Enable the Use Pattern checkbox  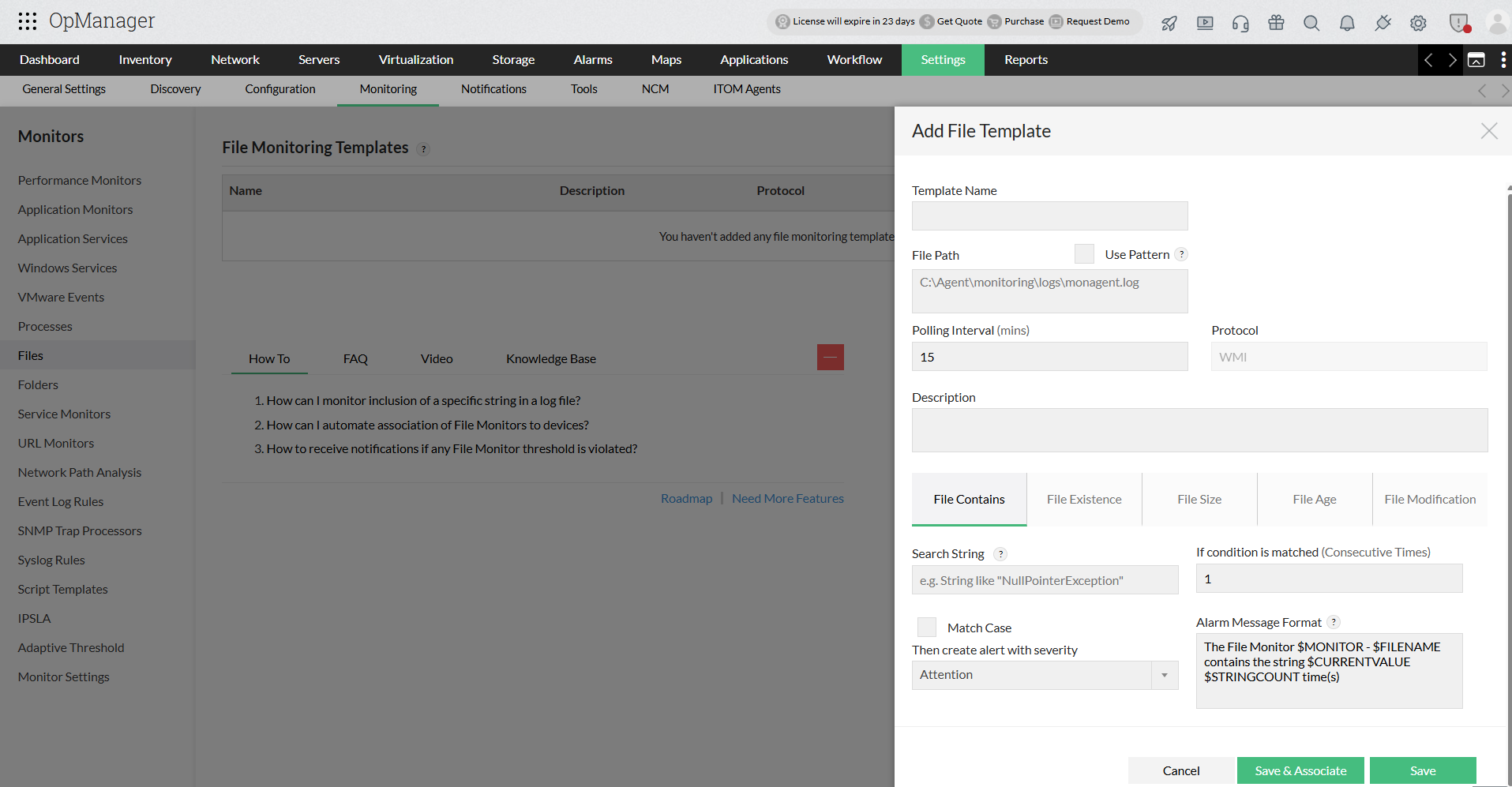tap(1084, 253)
